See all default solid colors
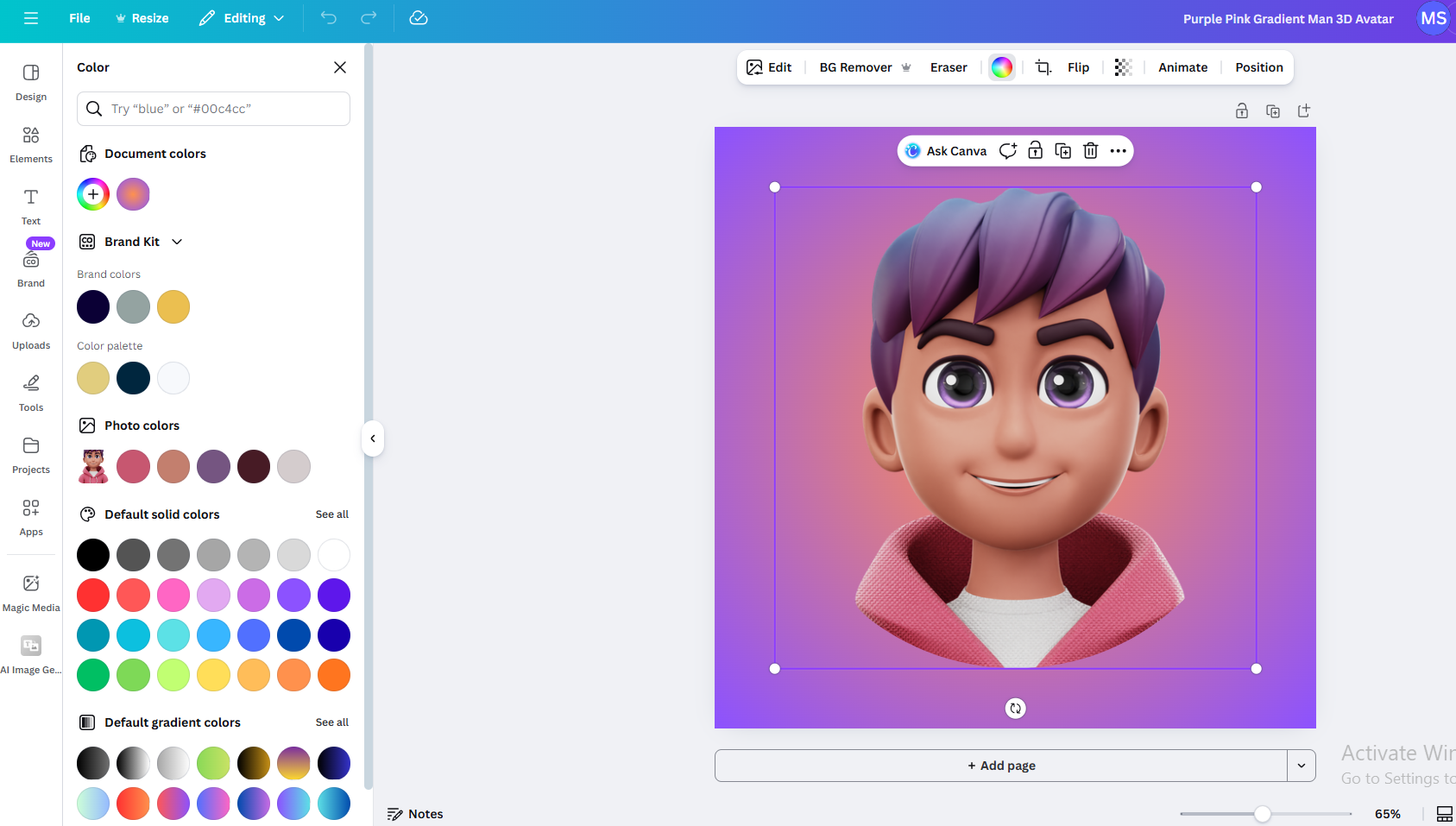1456x826 pixels. [332, 514]
